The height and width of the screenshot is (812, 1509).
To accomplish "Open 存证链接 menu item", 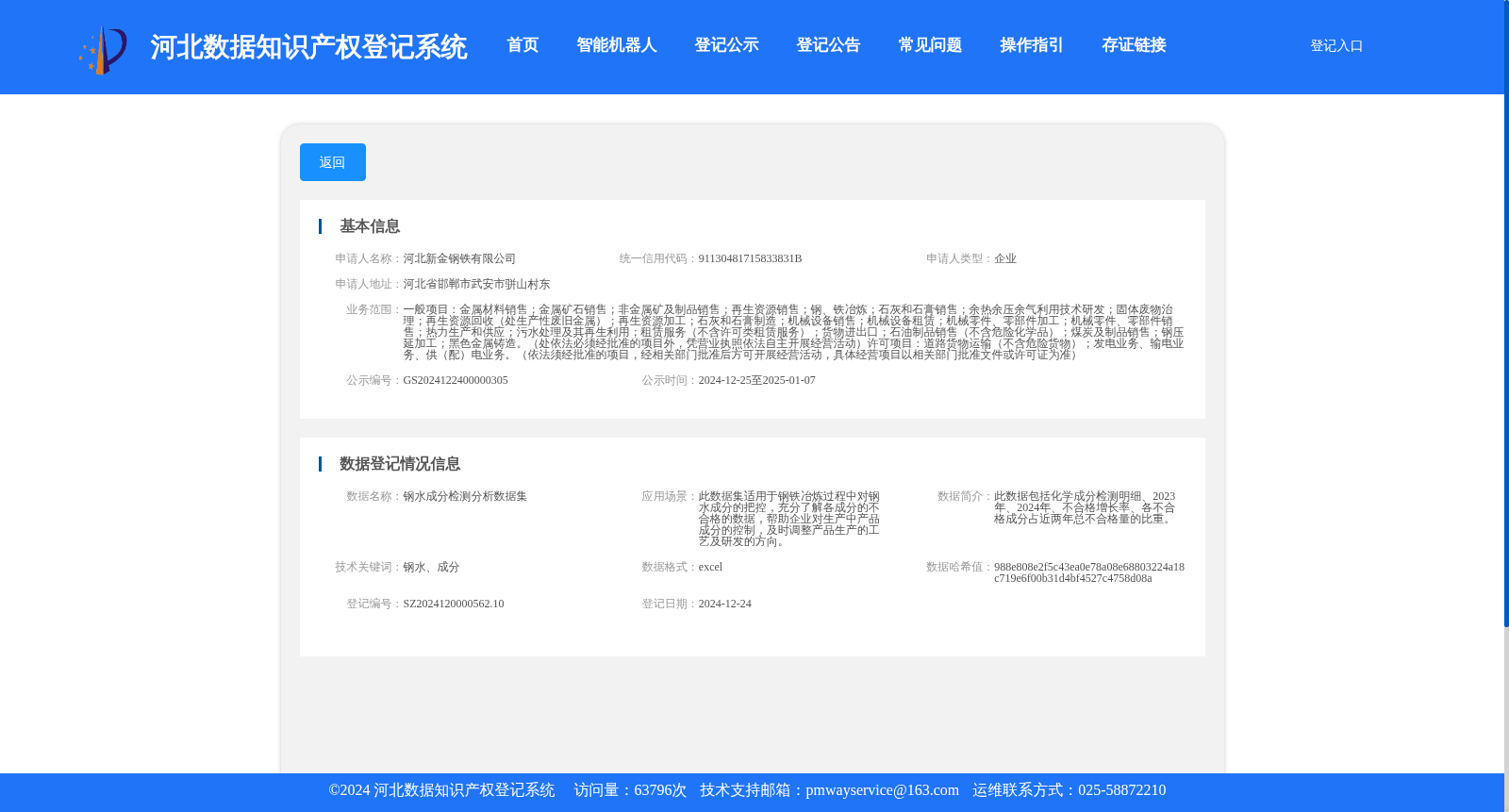I will click(1134, 45).
